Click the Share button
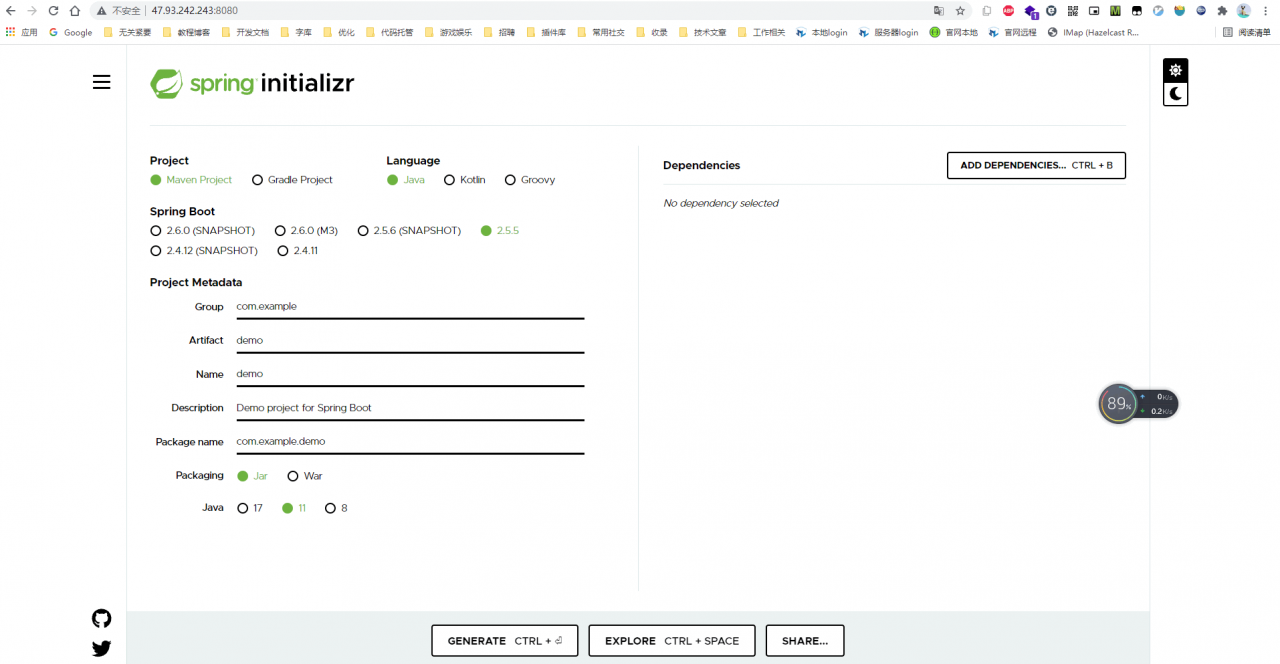 coord(805,641)
